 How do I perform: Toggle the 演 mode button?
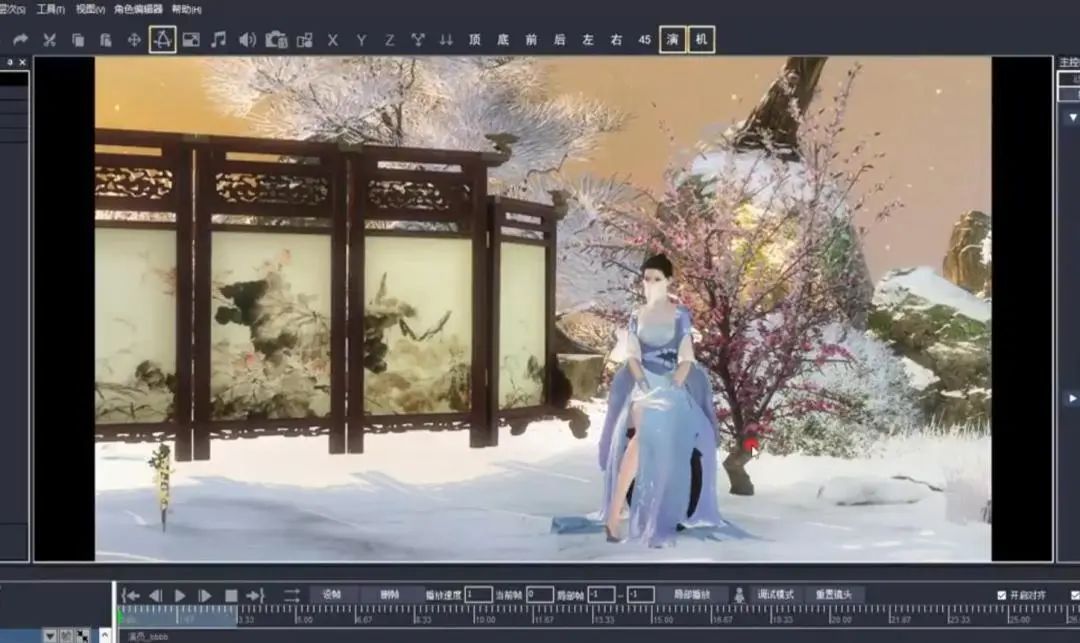[x=669, y=40]
